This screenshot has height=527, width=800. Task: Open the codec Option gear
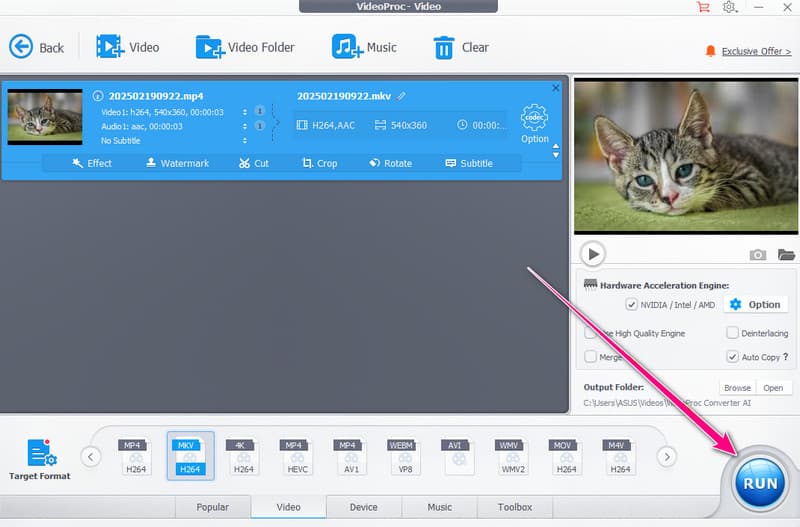point(534,118)
